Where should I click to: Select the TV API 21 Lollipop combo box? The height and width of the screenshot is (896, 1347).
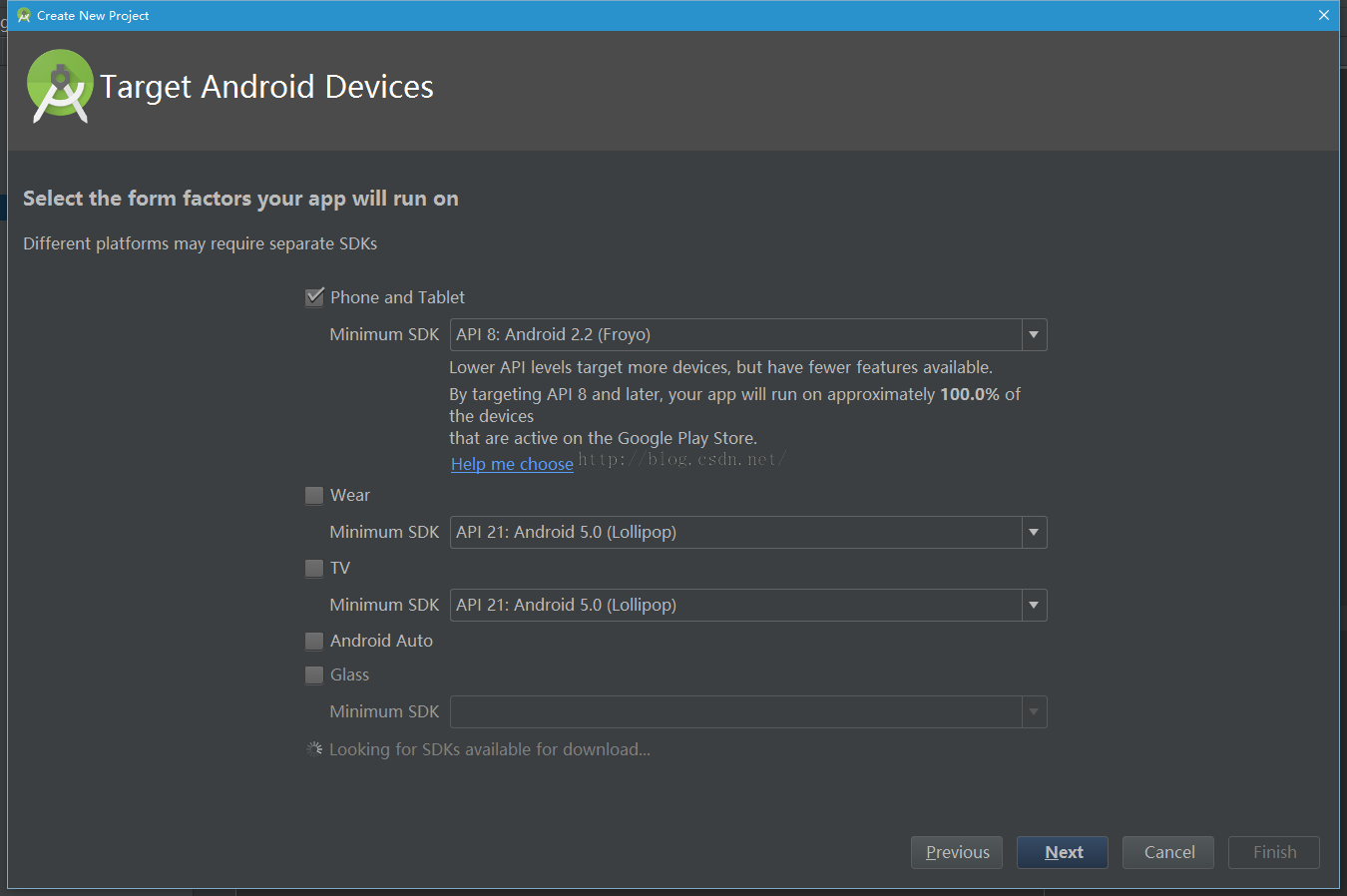click(x=748, y=605)
